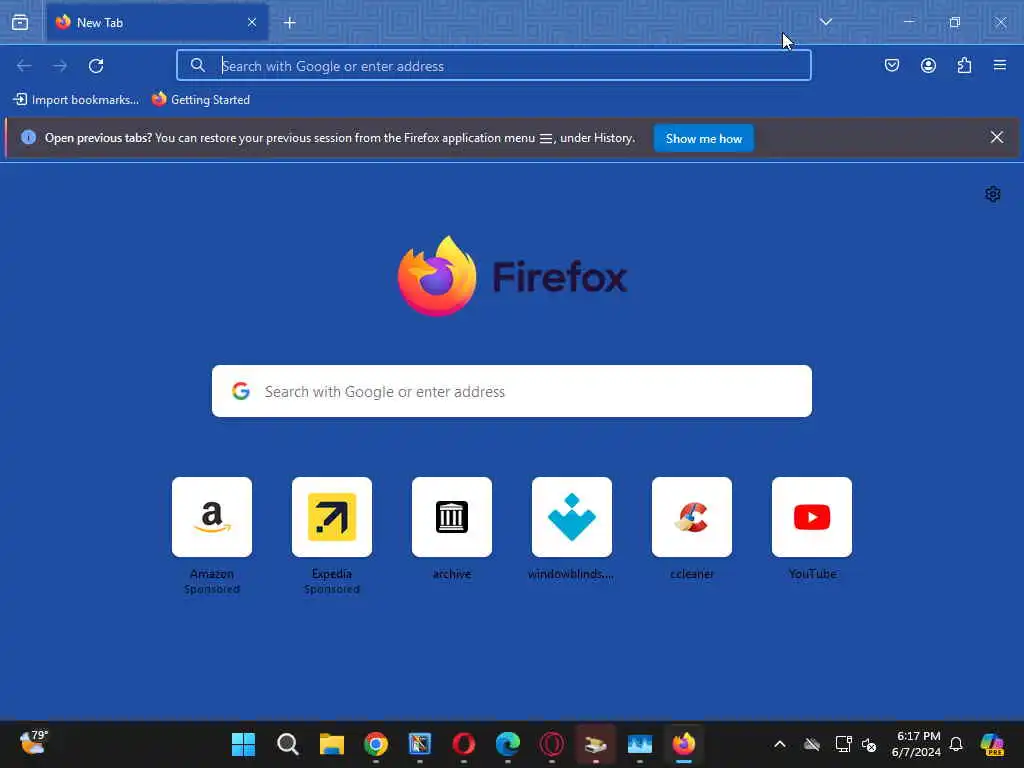Focus the address bar search field
The height and width of the screenshot is (768, 1024).
coord(494,66)
